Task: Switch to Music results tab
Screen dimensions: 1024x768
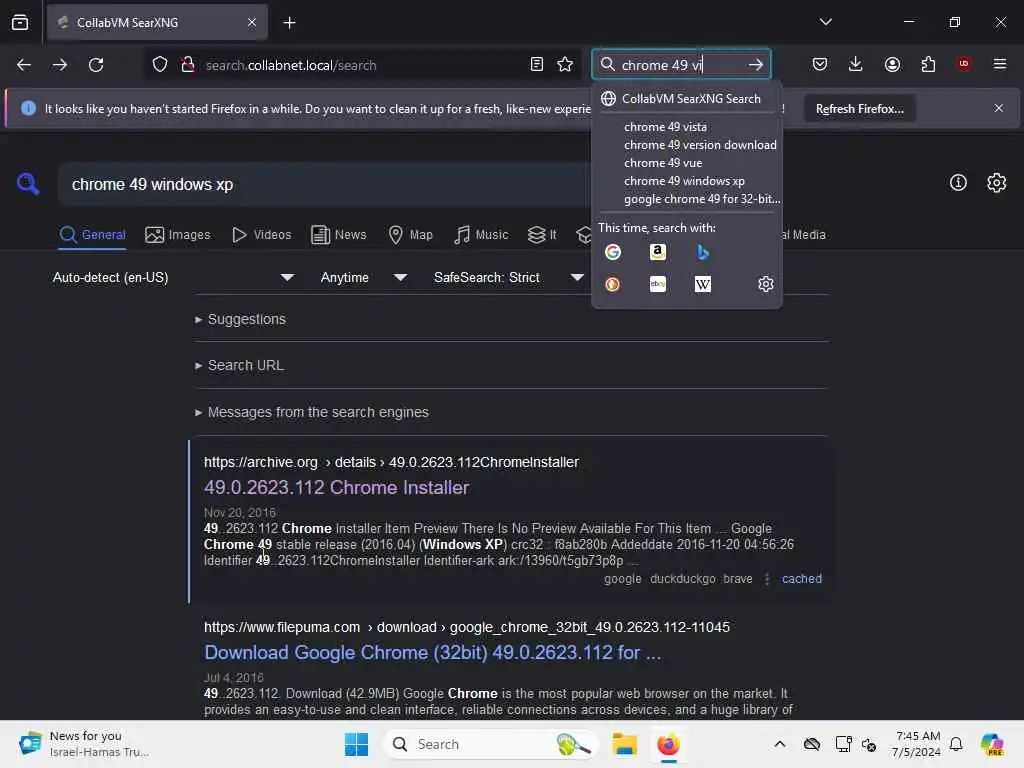Action: (x=481, y=235)
